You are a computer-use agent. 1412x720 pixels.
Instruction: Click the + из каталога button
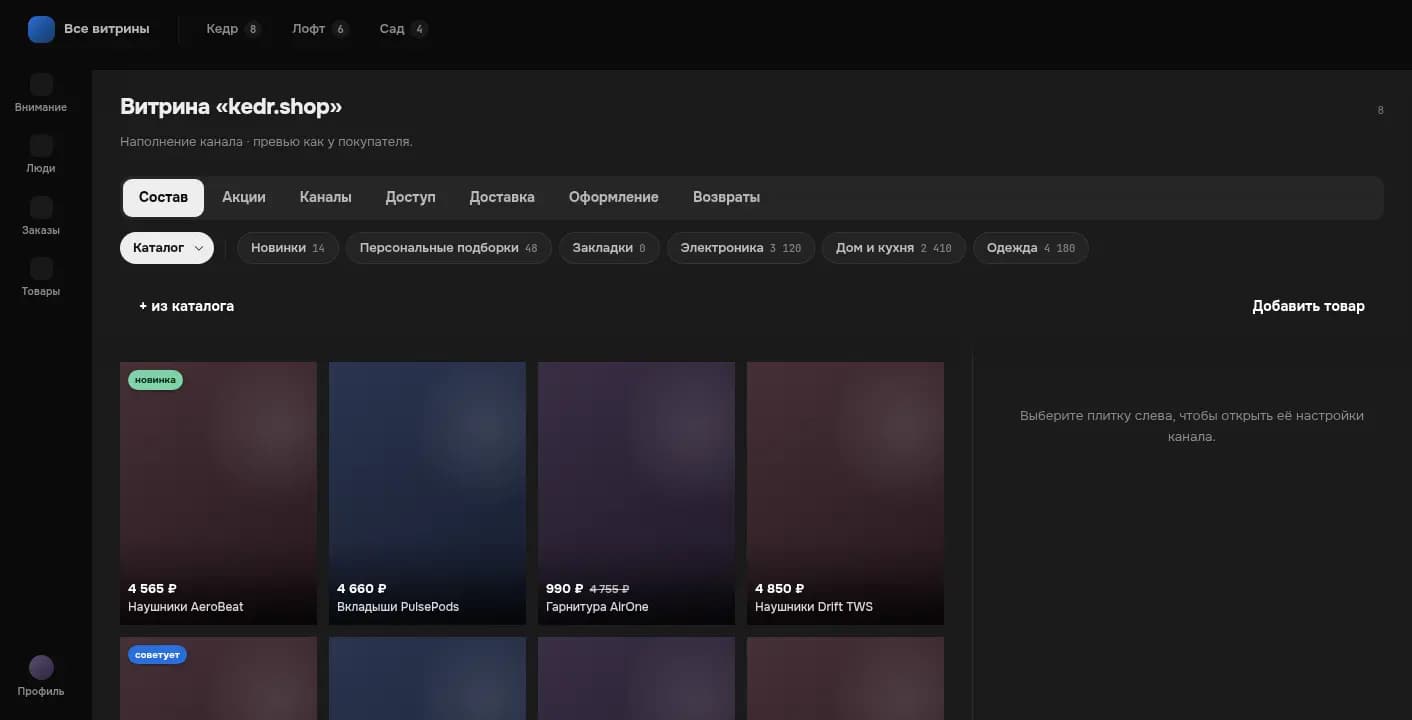(x=187, y=306)
